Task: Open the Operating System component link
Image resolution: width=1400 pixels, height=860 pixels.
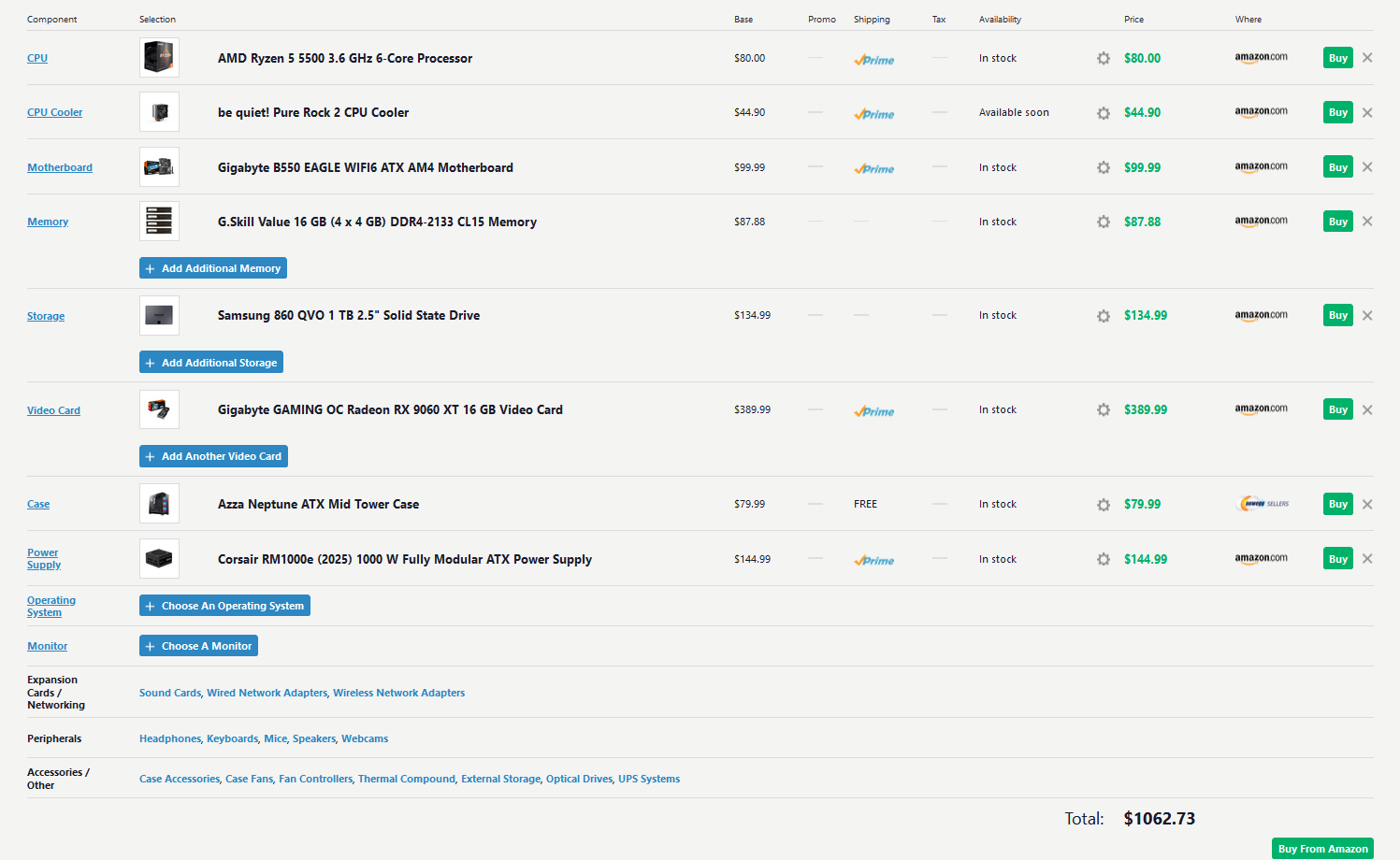Action: pyautogui.click(x=51, y=607)
